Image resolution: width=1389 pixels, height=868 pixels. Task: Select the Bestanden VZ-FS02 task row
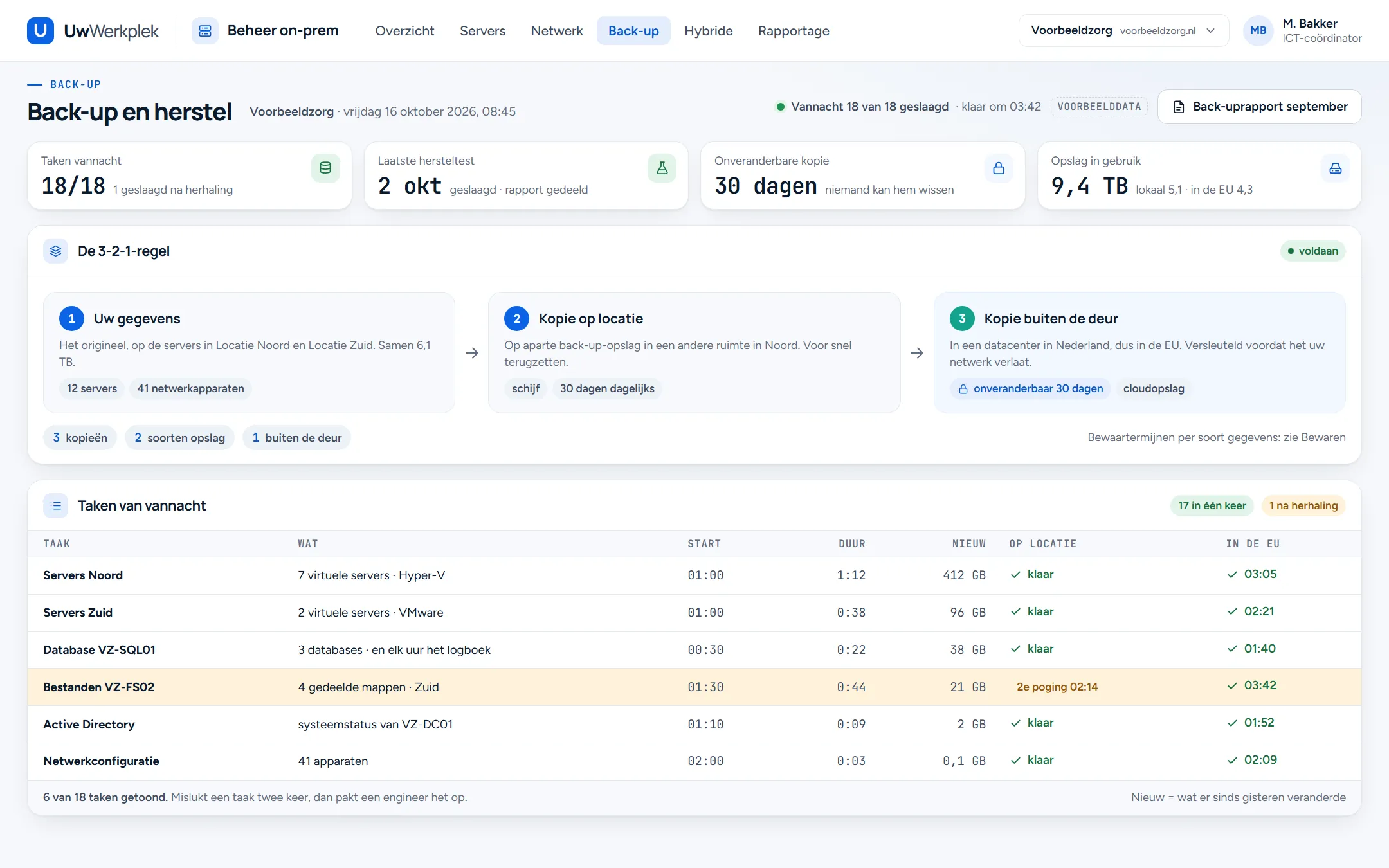(x=694, y=687)
